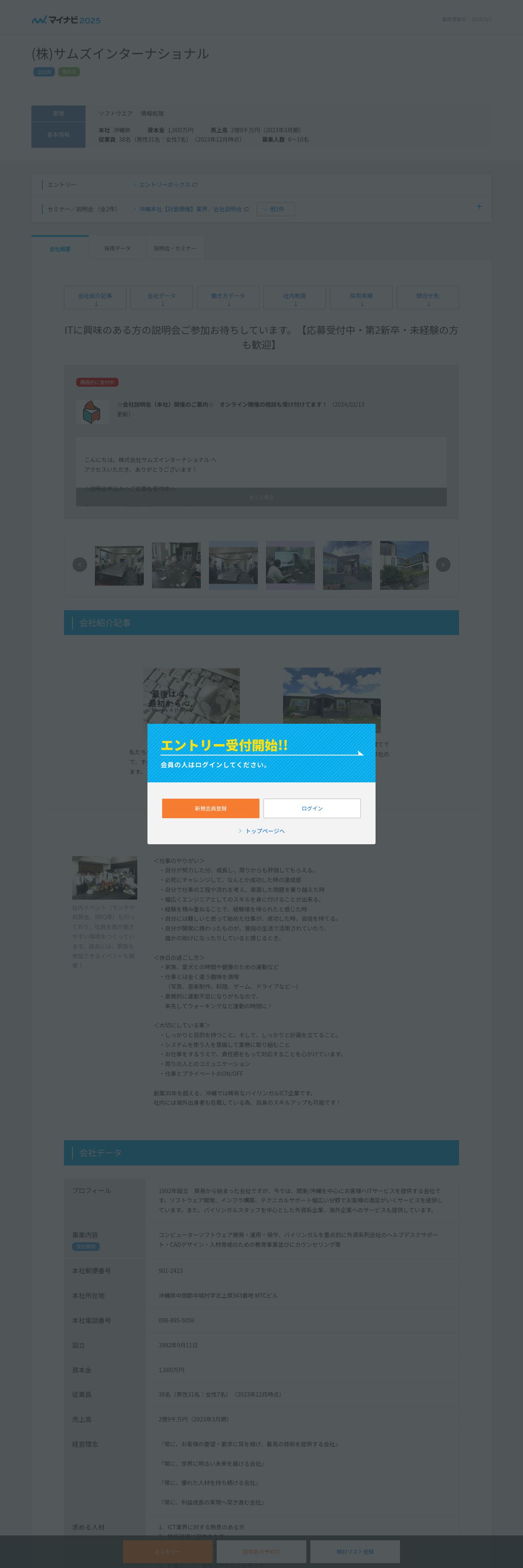523x1568 pixels.
Task: Click the 会社データ section header
Action: coord(261,1153)
